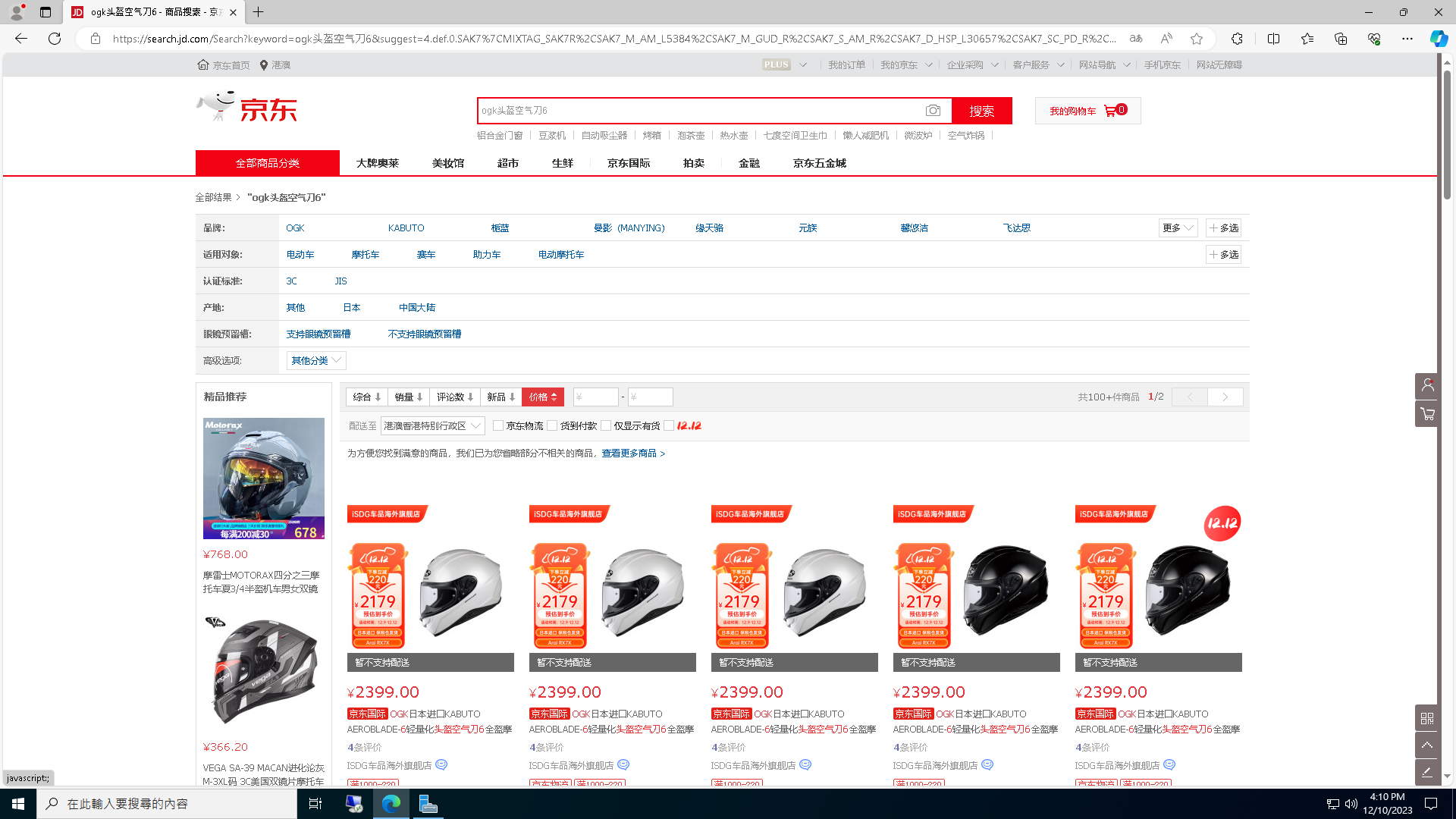This screenshot has width=1456, height=819.
Task: Expand the PLUS dropdown arrow
Action: (803, 65)
